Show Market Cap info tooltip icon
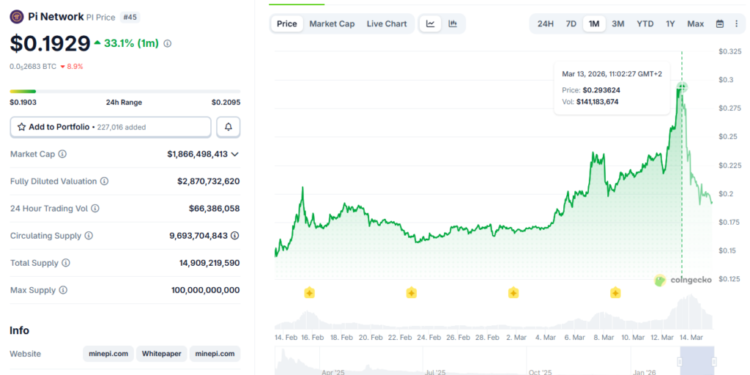Viewport: 750px width, 375px height. point(63,154)
